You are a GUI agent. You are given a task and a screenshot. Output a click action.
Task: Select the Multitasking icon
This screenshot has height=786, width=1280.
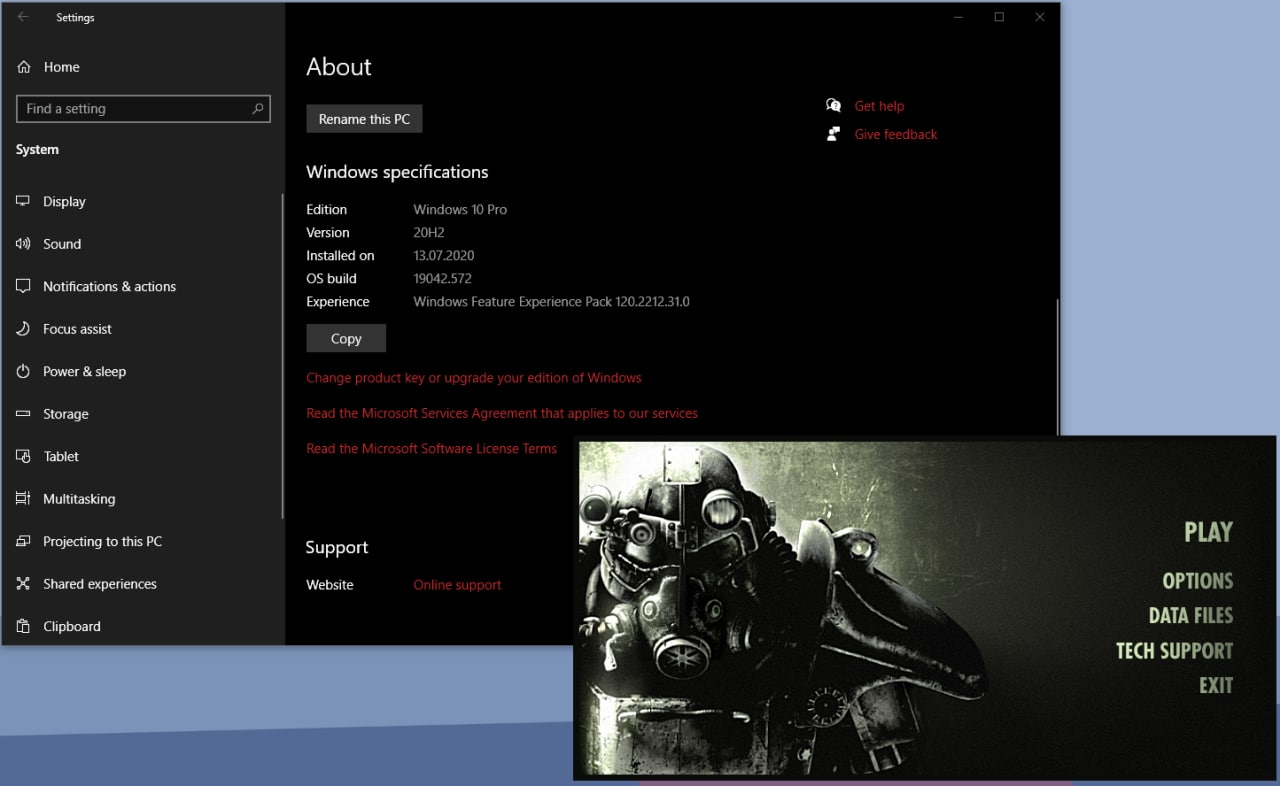tap(23, 499)
